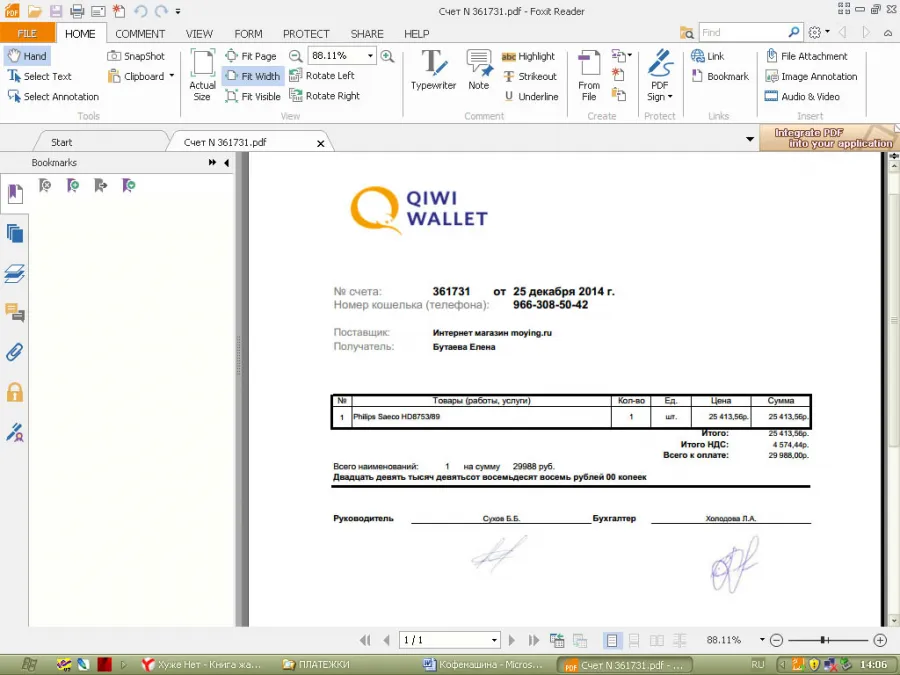Insert an Image Annotation
This screenshot has width=900, height=675.
pyautogui.click(x=811, y=76)
